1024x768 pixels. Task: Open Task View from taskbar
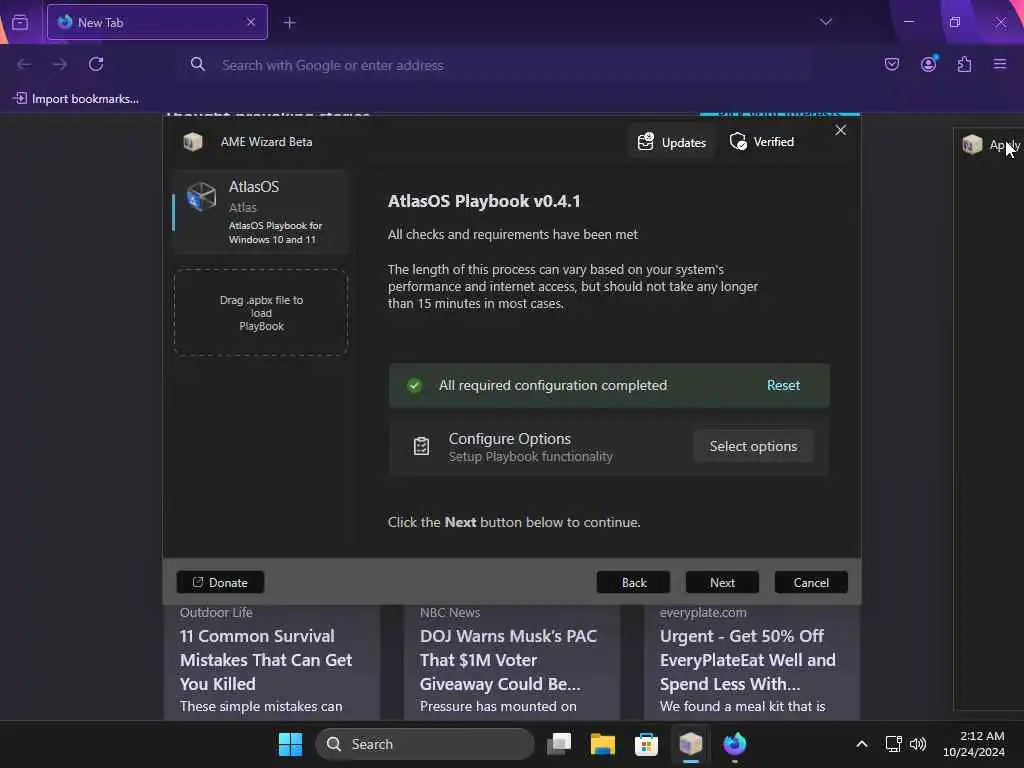pos(559,744)
